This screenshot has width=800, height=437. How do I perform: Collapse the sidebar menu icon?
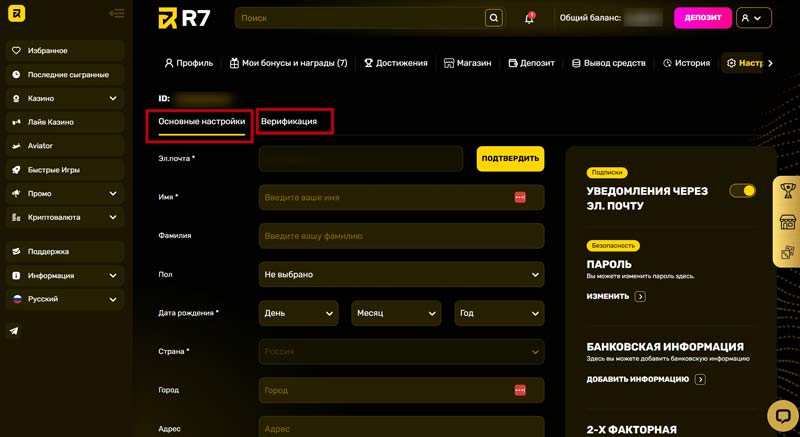point(117,14)
